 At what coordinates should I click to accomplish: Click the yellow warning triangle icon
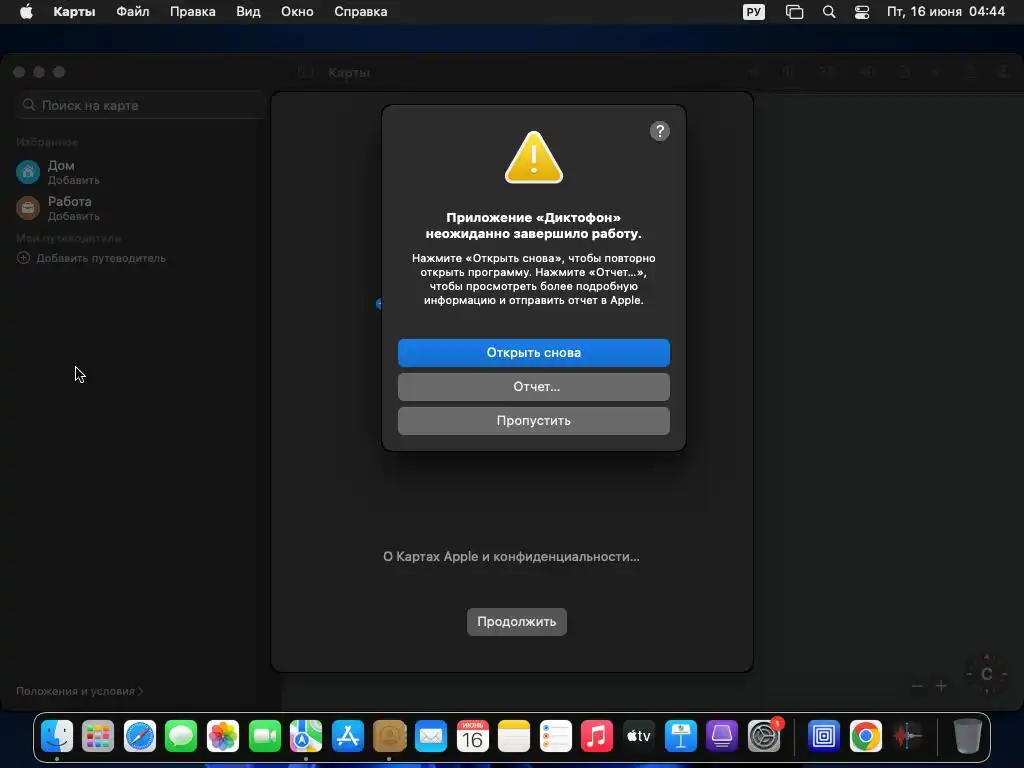pos(534,157)
